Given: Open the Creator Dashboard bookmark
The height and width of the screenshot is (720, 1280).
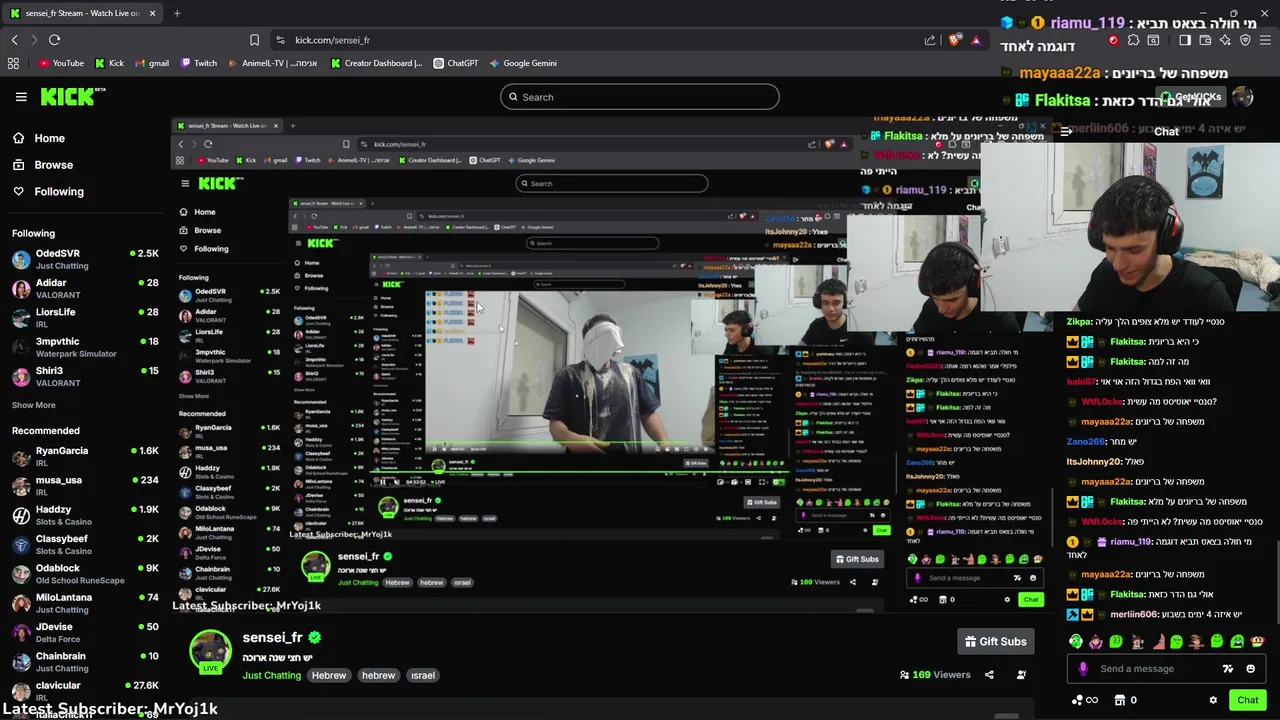Looking at the screenshot, I should coord(376,63).
